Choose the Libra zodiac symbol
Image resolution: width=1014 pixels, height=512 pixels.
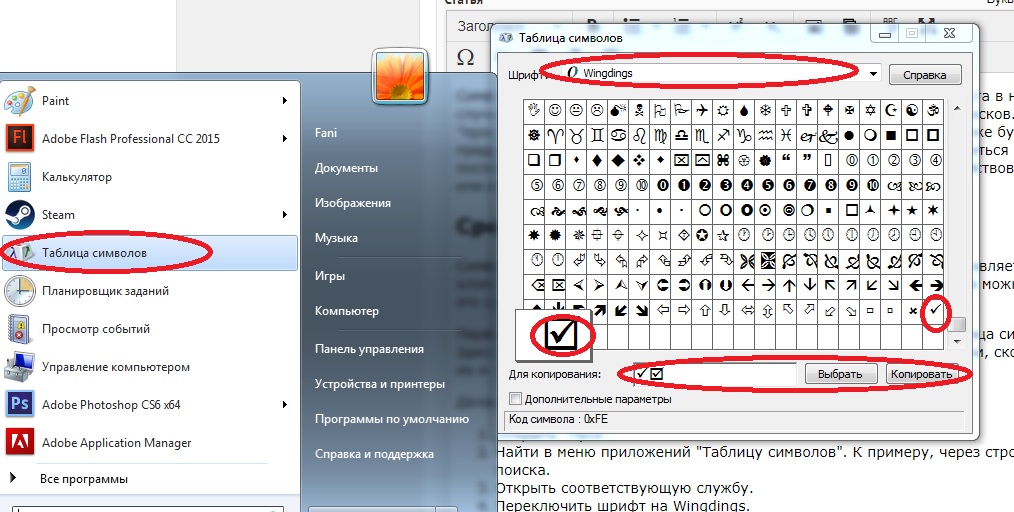(x=681, y=136)
